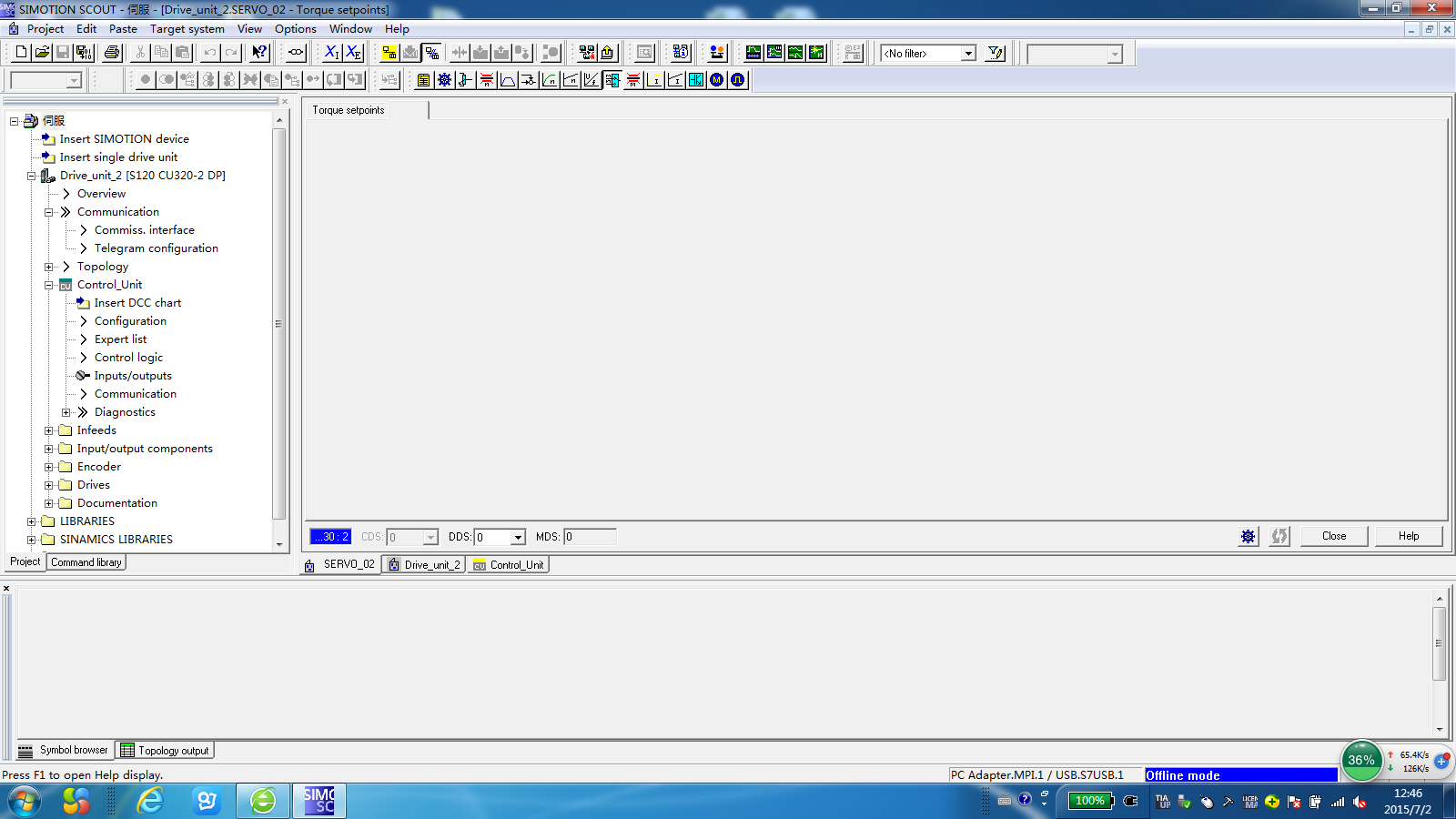Click the green 36% floating monitor widget
Screen dimensions: 1456x819
click(x=1362, y=761)
